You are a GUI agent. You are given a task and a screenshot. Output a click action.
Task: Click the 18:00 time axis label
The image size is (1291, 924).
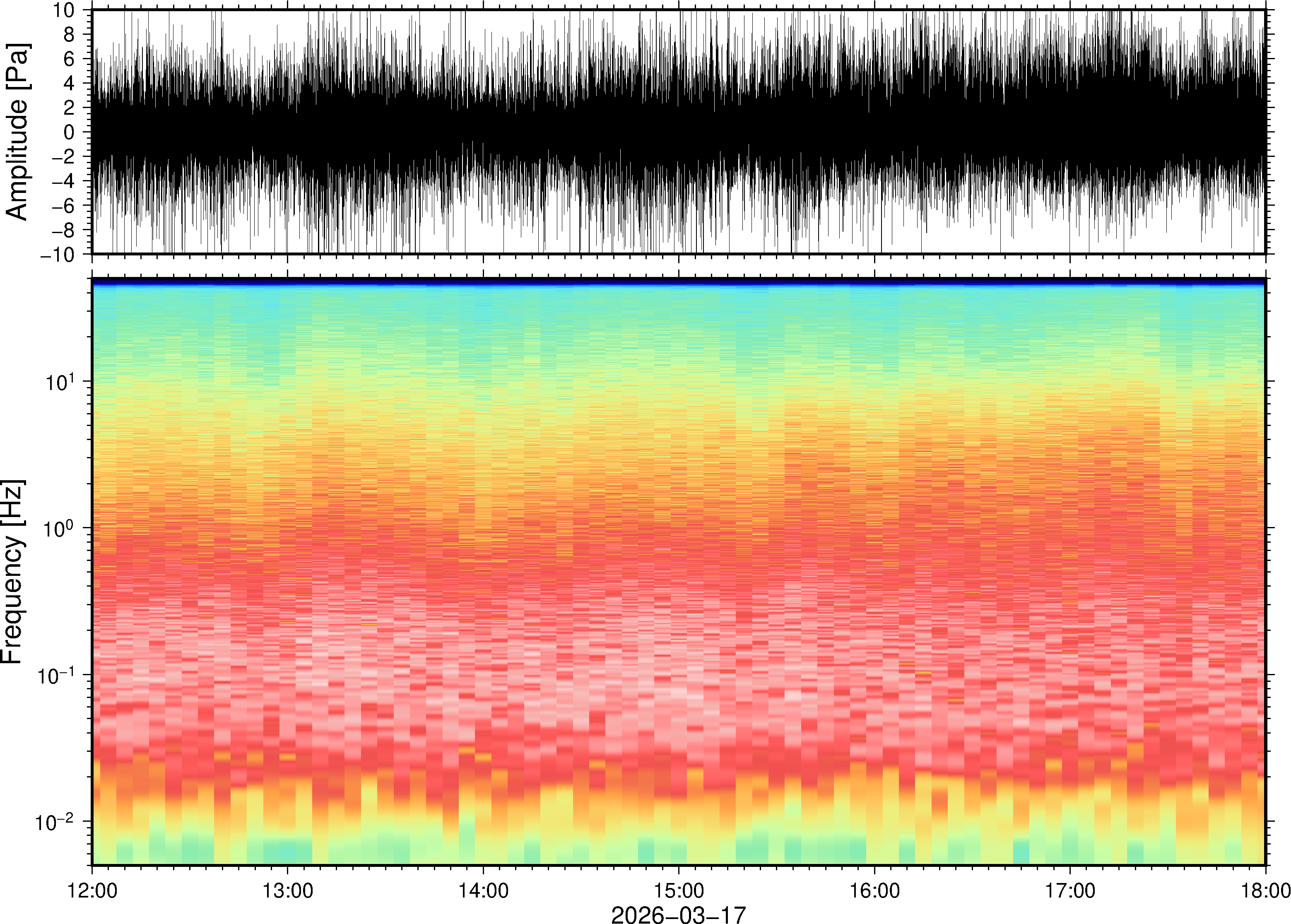(1264, 890)
